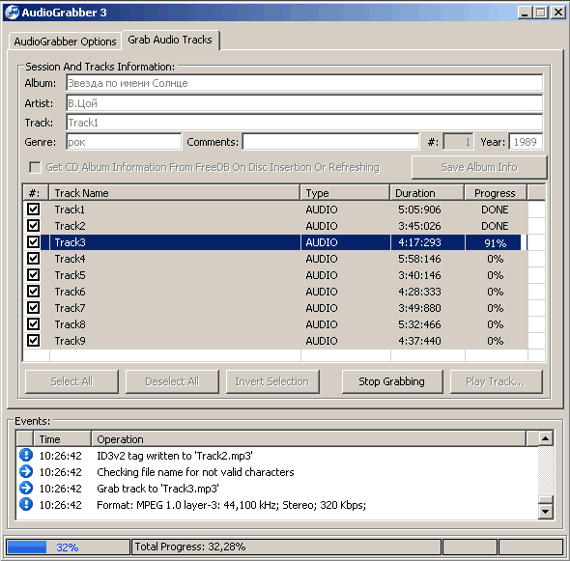Image resolution: width=570 pixels, height=561 pixels.
Task: Click the Track6 AUDIO type cell
Action: click(321, 292)
